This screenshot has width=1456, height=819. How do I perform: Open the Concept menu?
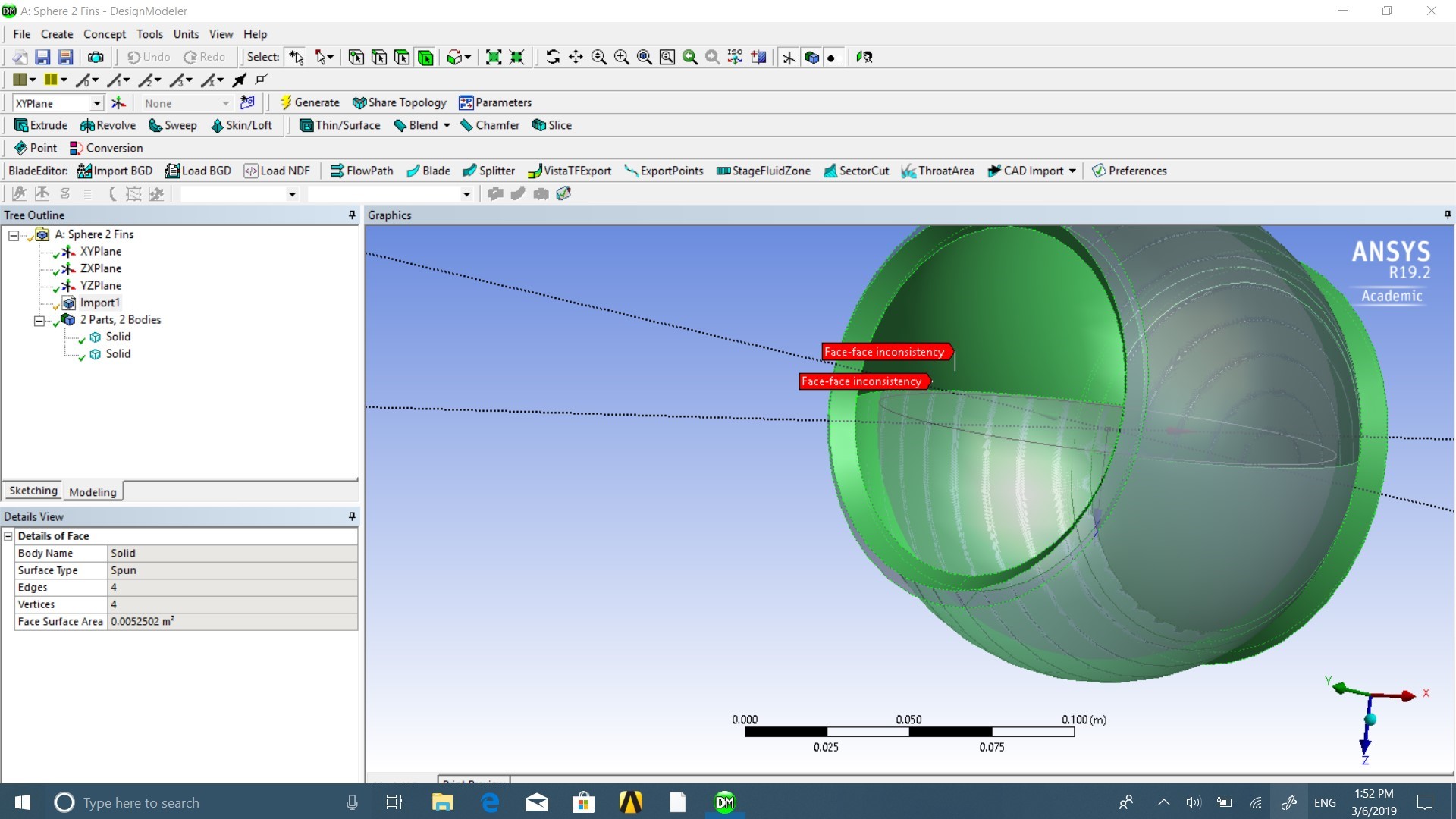point(105,34)
